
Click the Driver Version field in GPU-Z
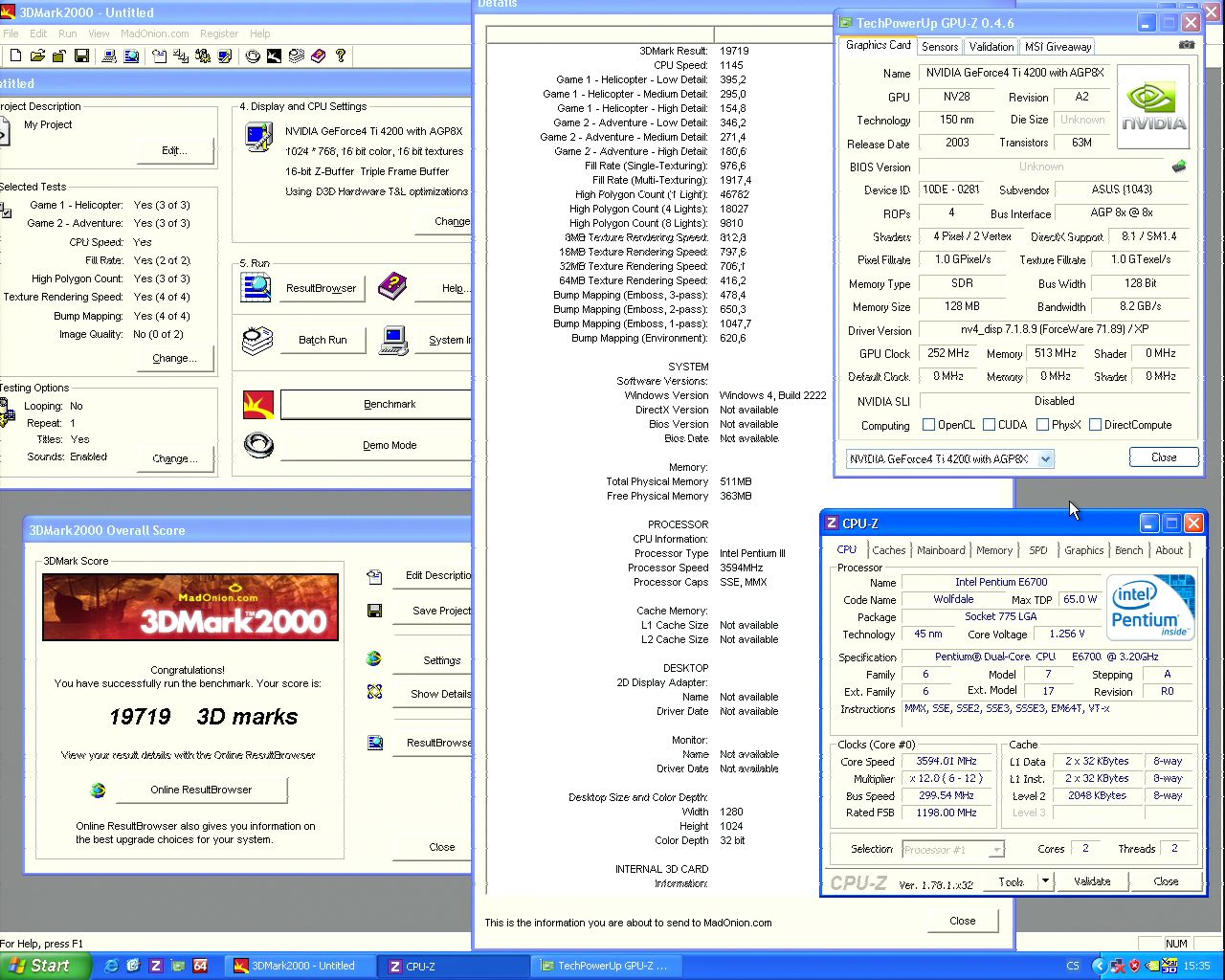coord(1057,329)
